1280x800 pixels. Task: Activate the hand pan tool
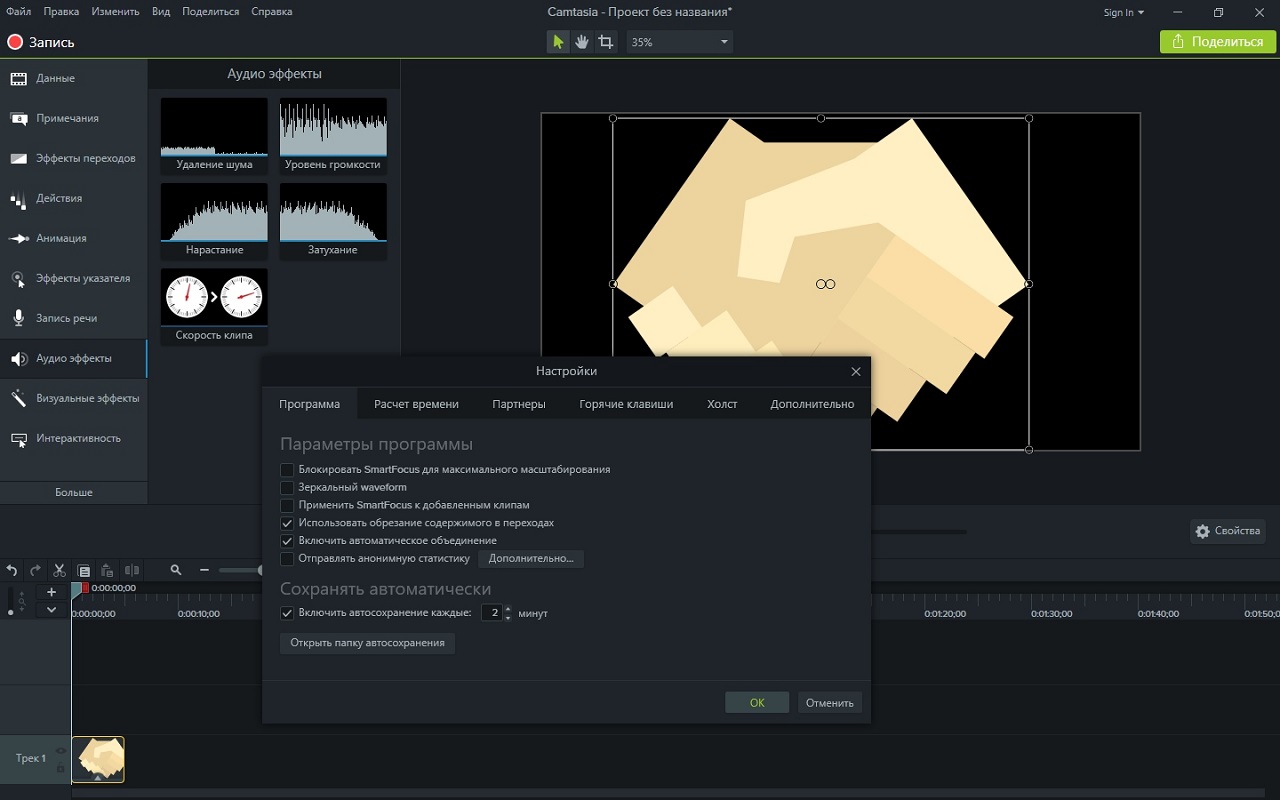[582, 42]
